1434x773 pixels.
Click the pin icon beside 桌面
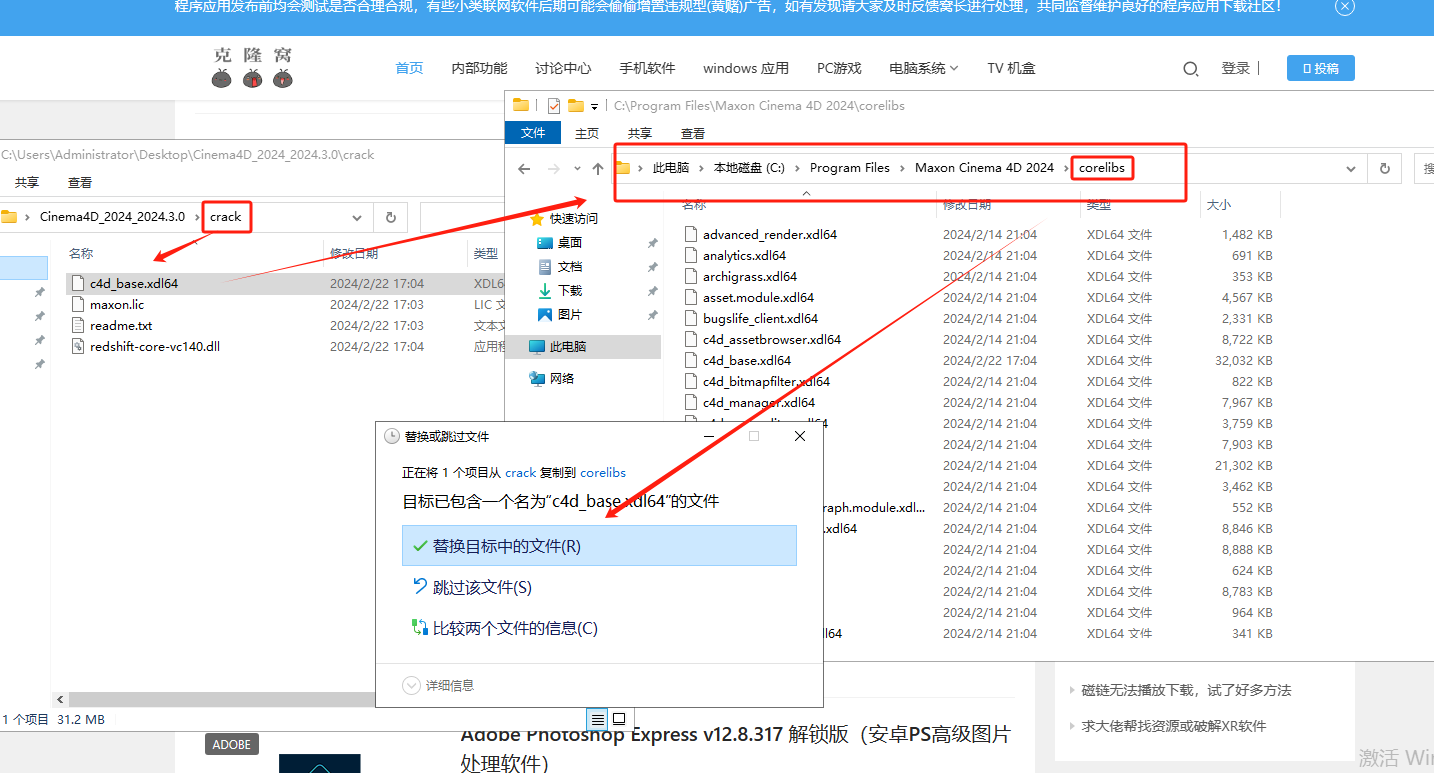(653, 243)
